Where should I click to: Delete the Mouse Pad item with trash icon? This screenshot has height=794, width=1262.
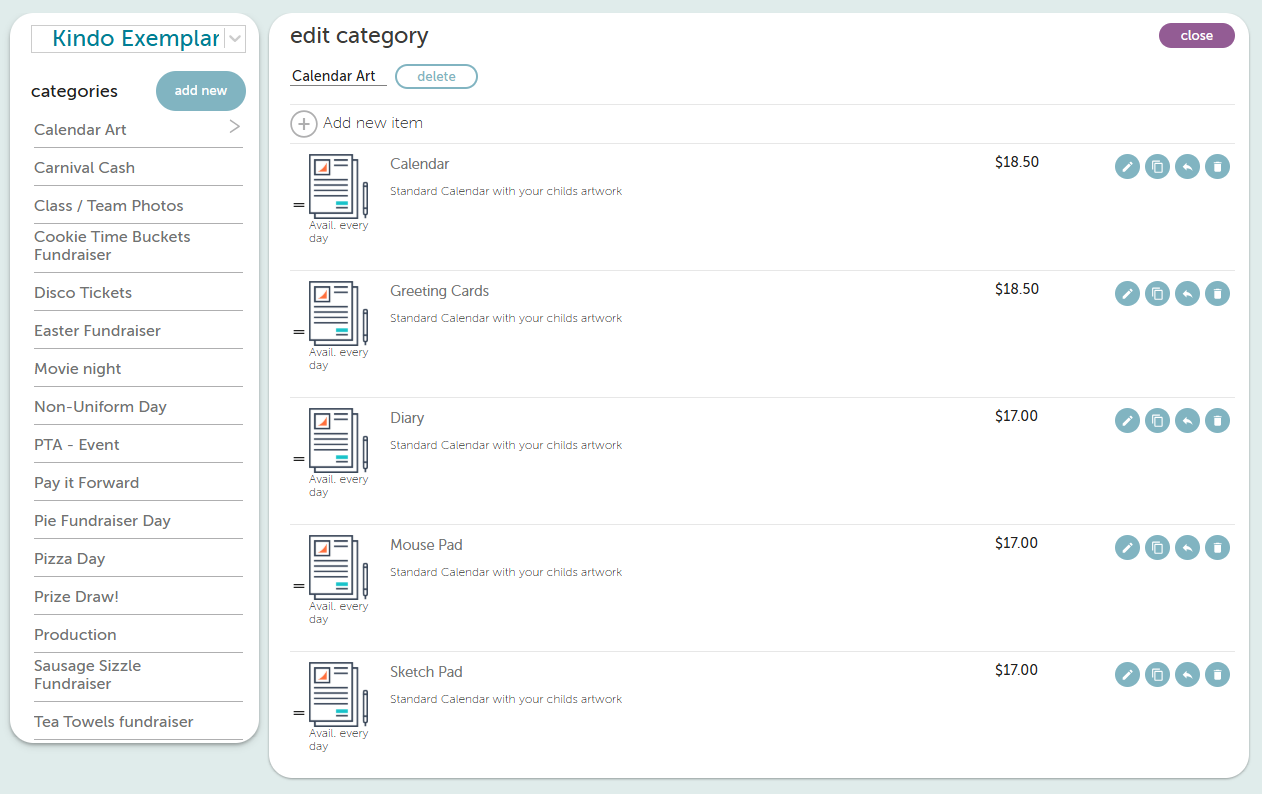point(1217,548)
